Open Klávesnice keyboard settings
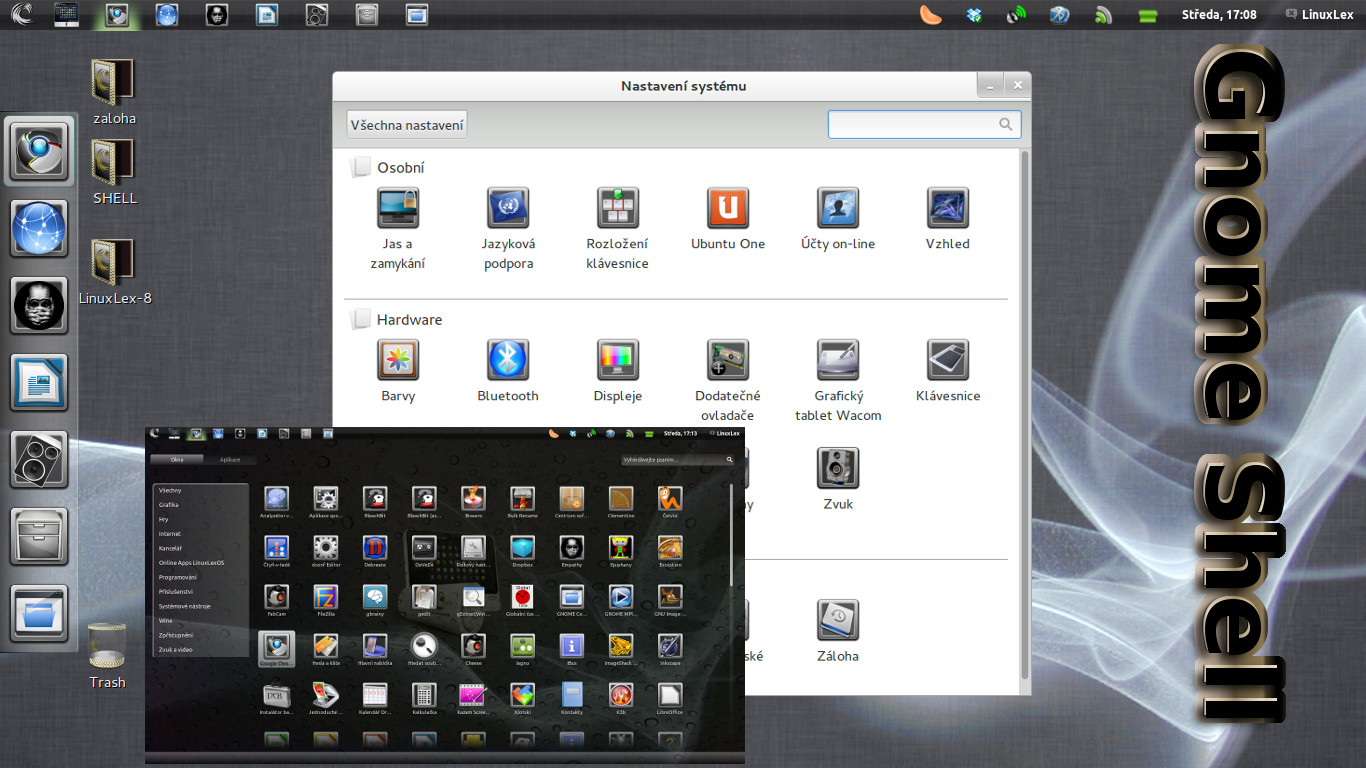This screenshot has width=1366, height=768. coord(948,371)
